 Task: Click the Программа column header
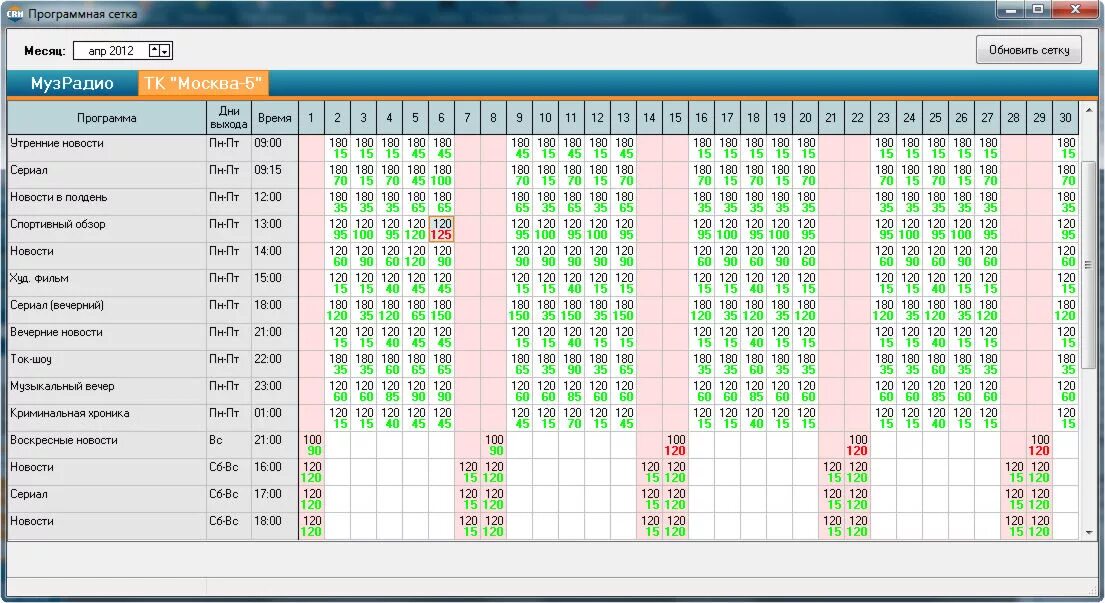(106, 118)
